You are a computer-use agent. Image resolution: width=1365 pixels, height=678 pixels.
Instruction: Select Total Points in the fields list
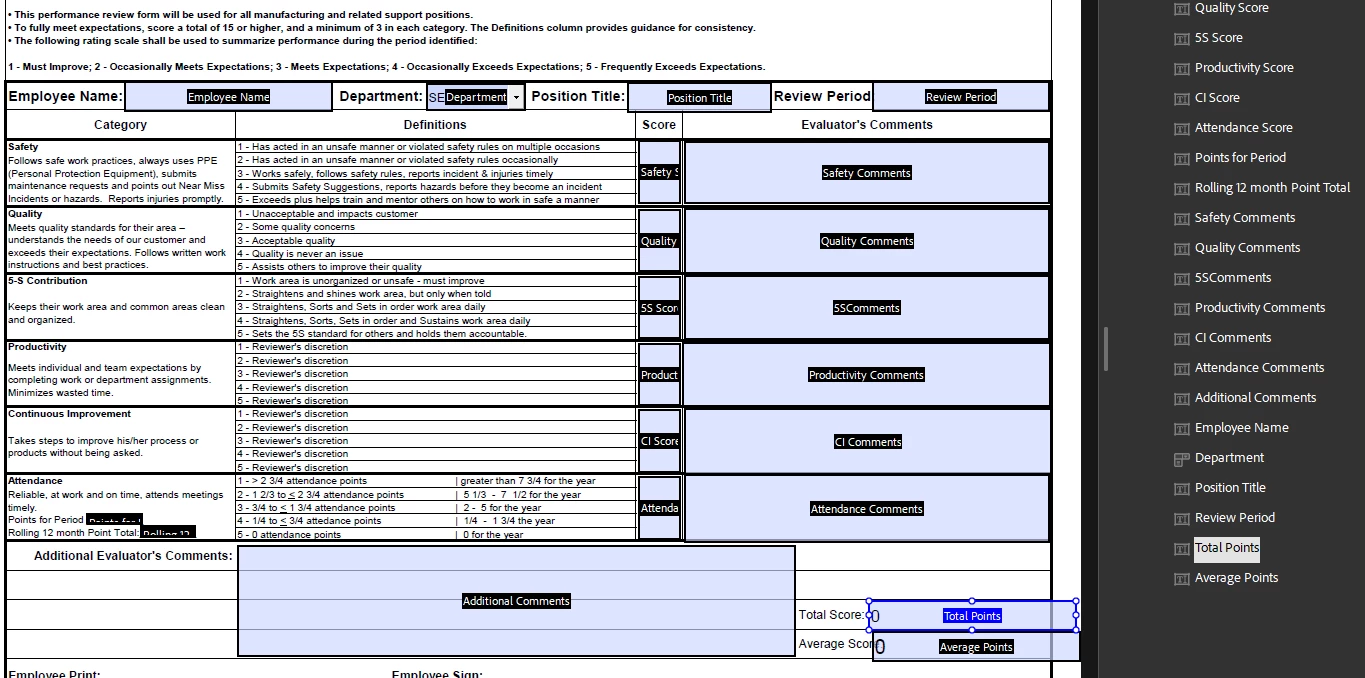(1227, 548)
